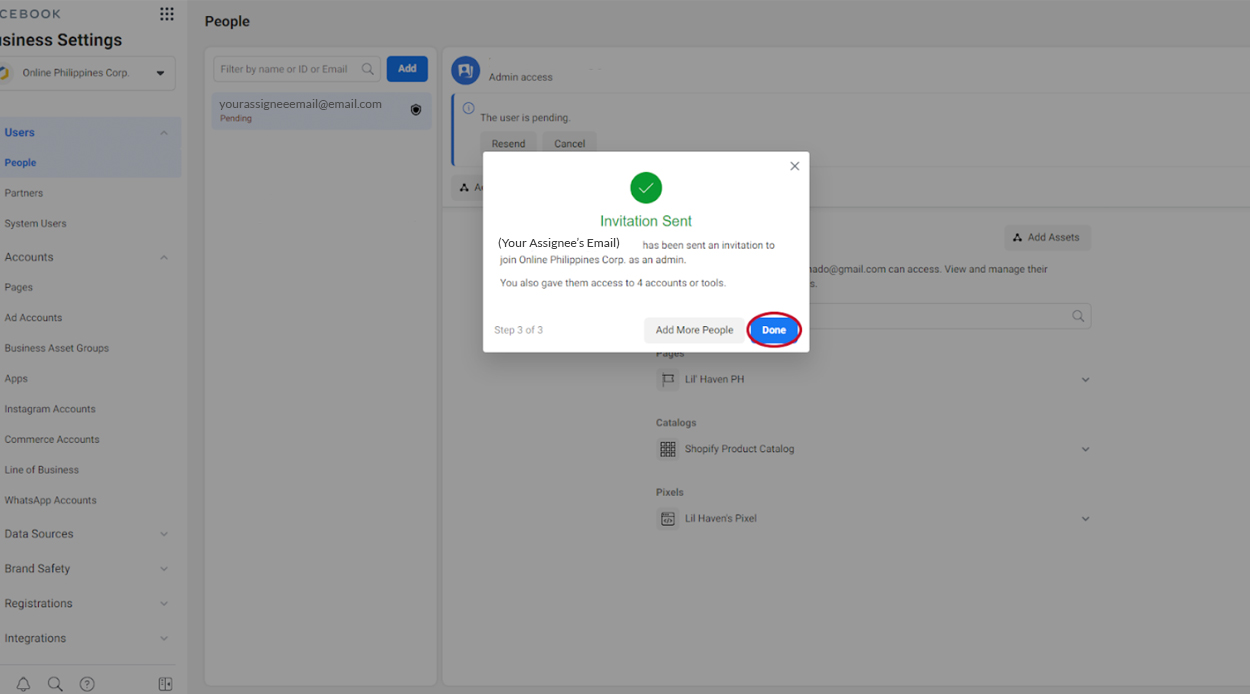Viewport: 1250px width, 694px height.
Task: Expand the Integrations section
Action: click(x=164, y=639)
